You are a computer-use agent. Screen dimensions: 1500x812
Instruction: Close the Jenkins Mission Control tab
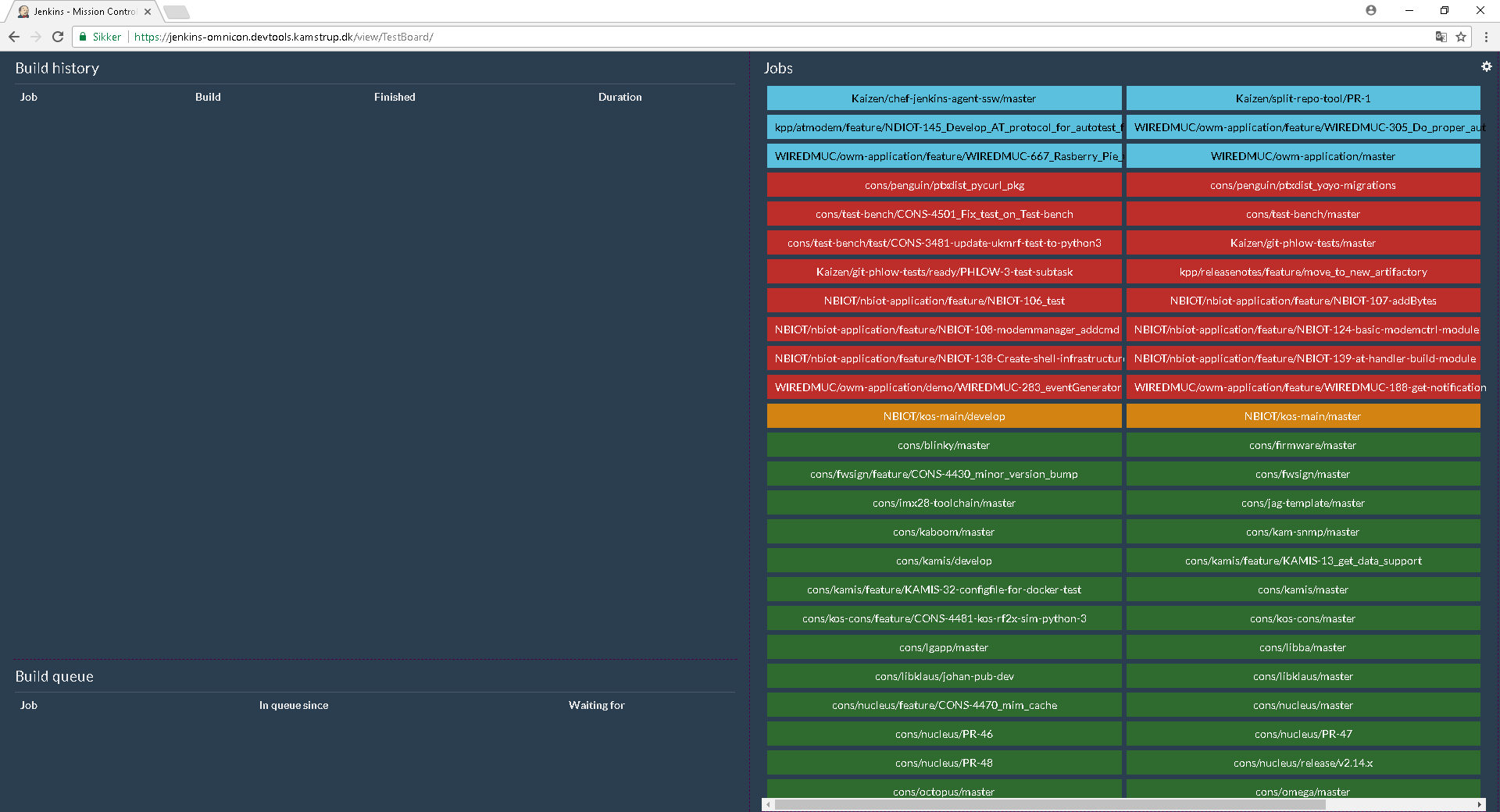(148, 12)
